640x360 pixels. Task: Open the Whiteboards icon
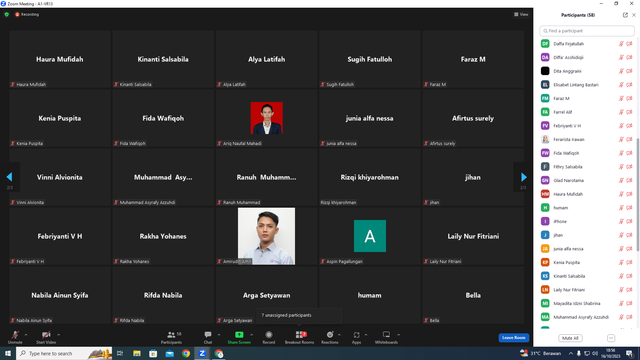(x=386, y=335)
